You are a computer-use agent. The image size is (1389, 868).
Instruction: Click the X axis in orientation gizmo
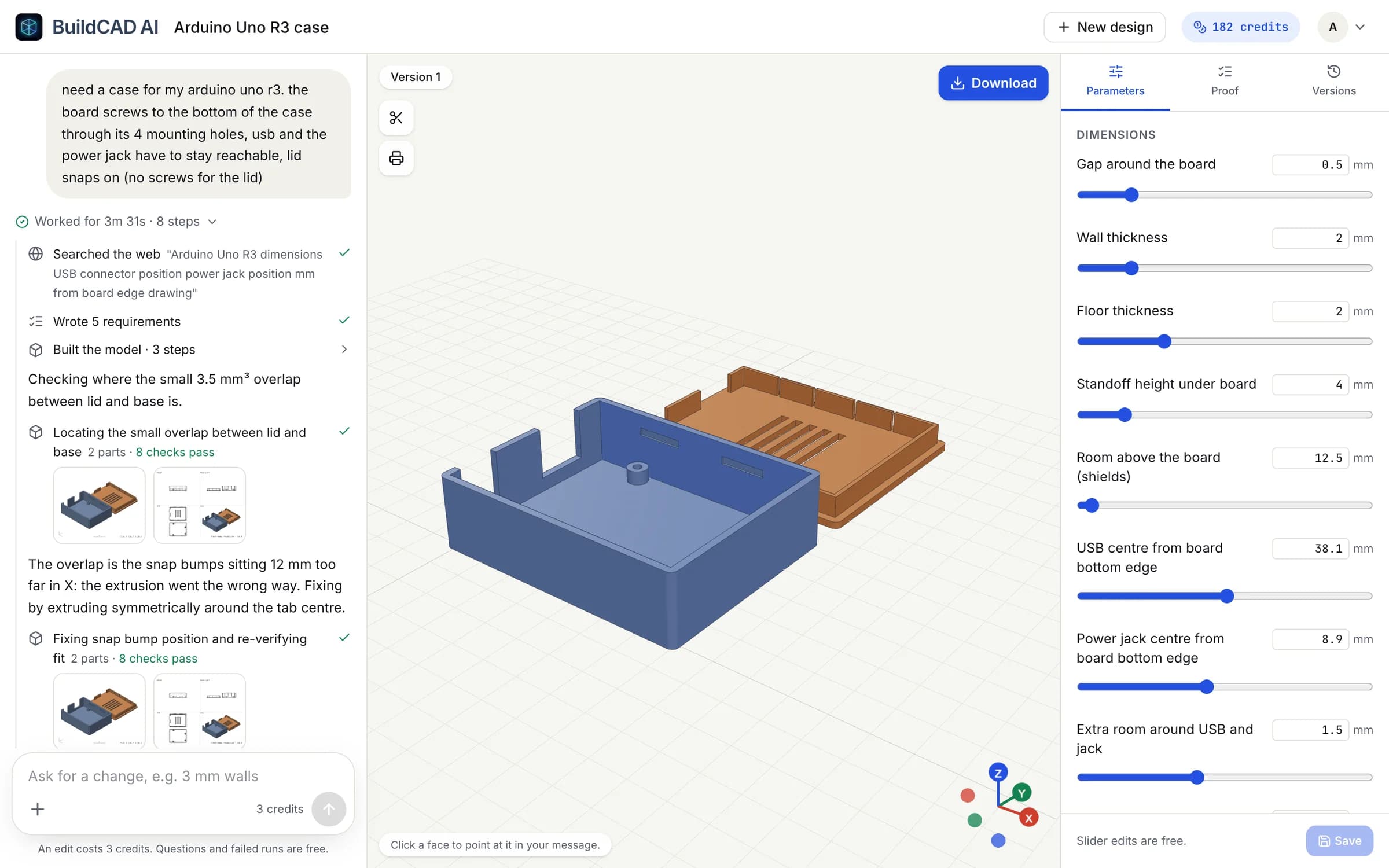[1029, 818]
